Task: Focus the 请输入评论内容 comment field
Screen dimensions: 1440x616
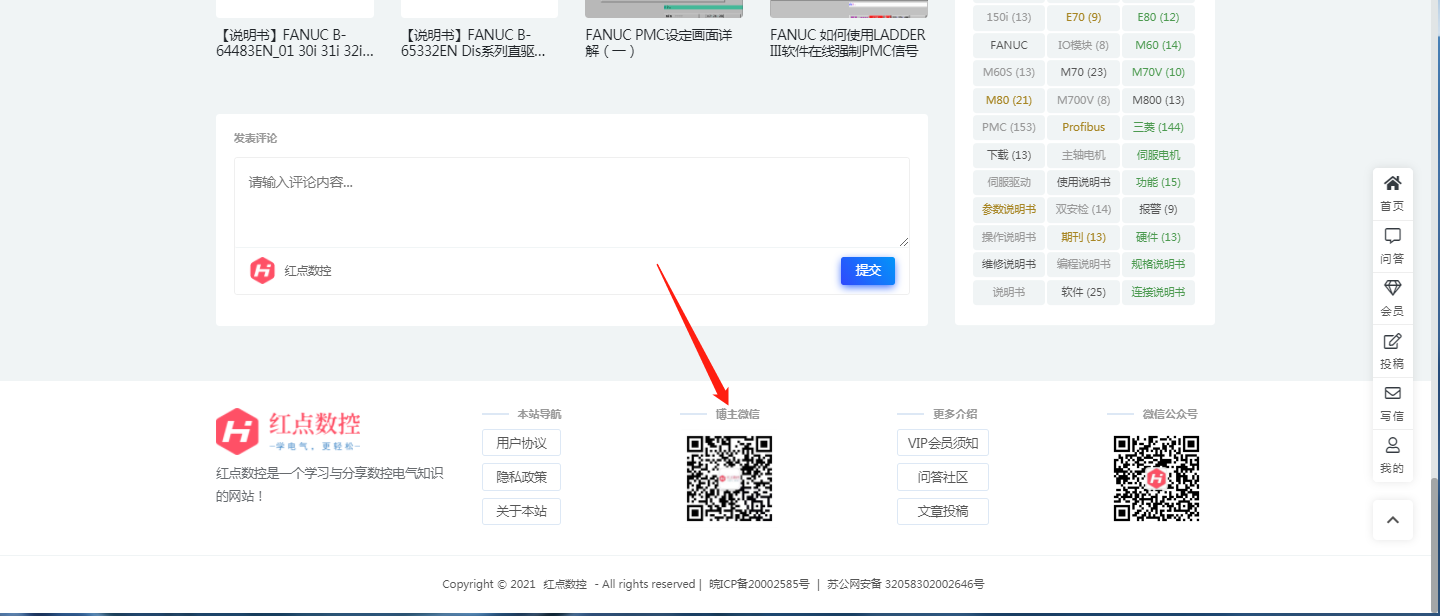Action: point(572,203)
